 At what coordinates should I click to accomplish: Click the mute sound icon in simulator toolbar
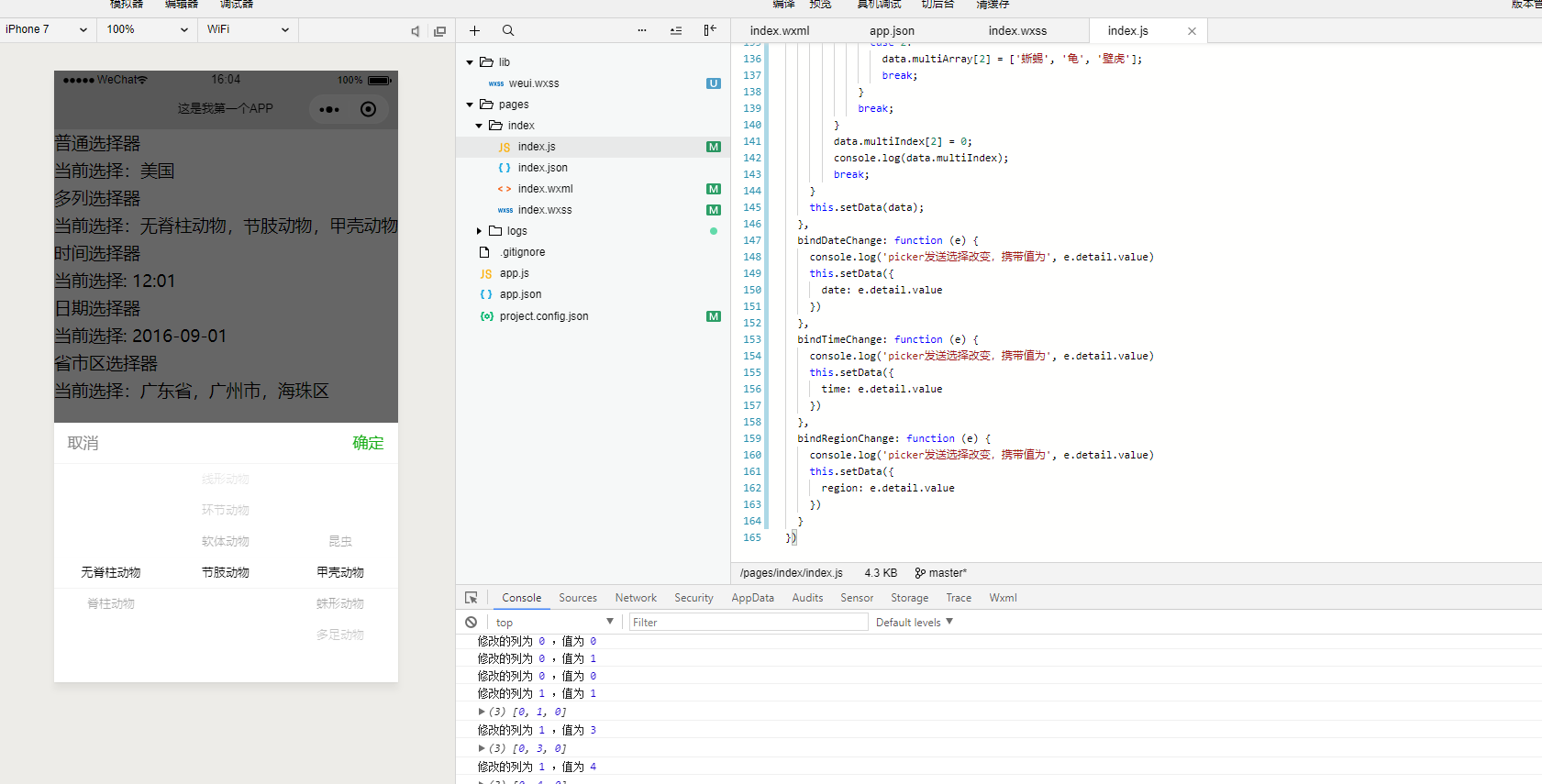point(415,31)
